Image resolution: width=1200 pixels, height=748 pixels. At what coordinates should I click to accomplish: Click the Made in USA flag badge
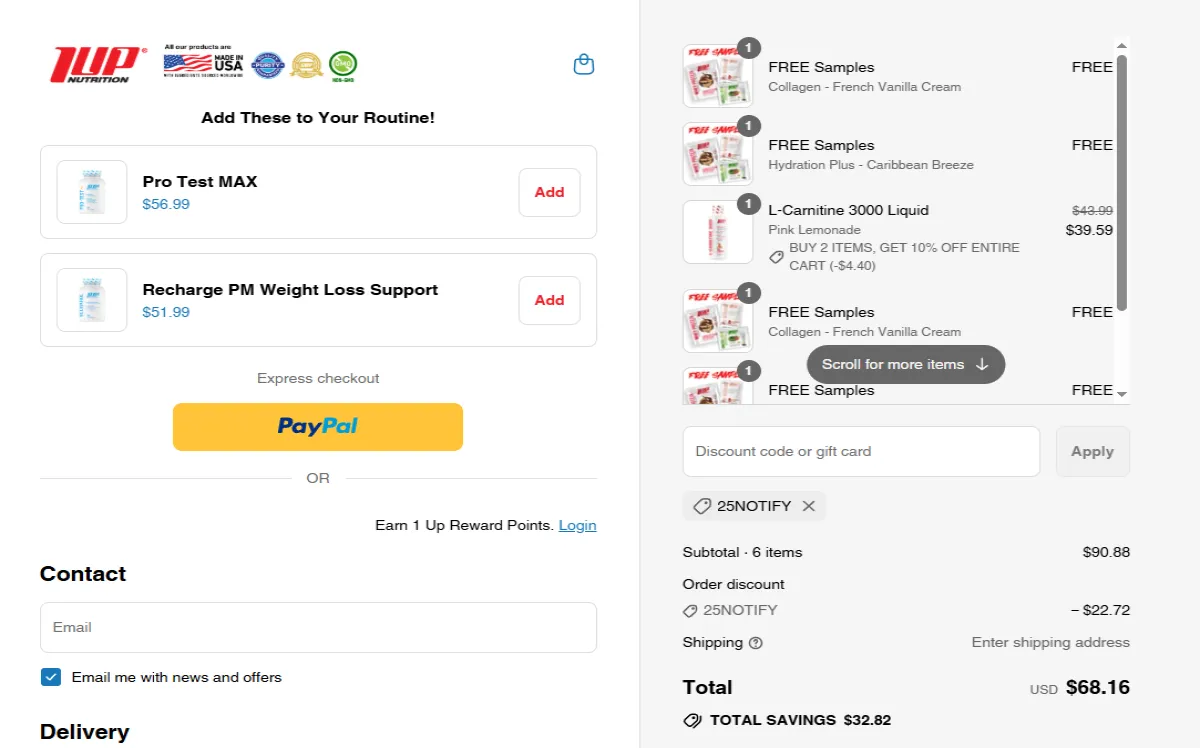(204, 64)
